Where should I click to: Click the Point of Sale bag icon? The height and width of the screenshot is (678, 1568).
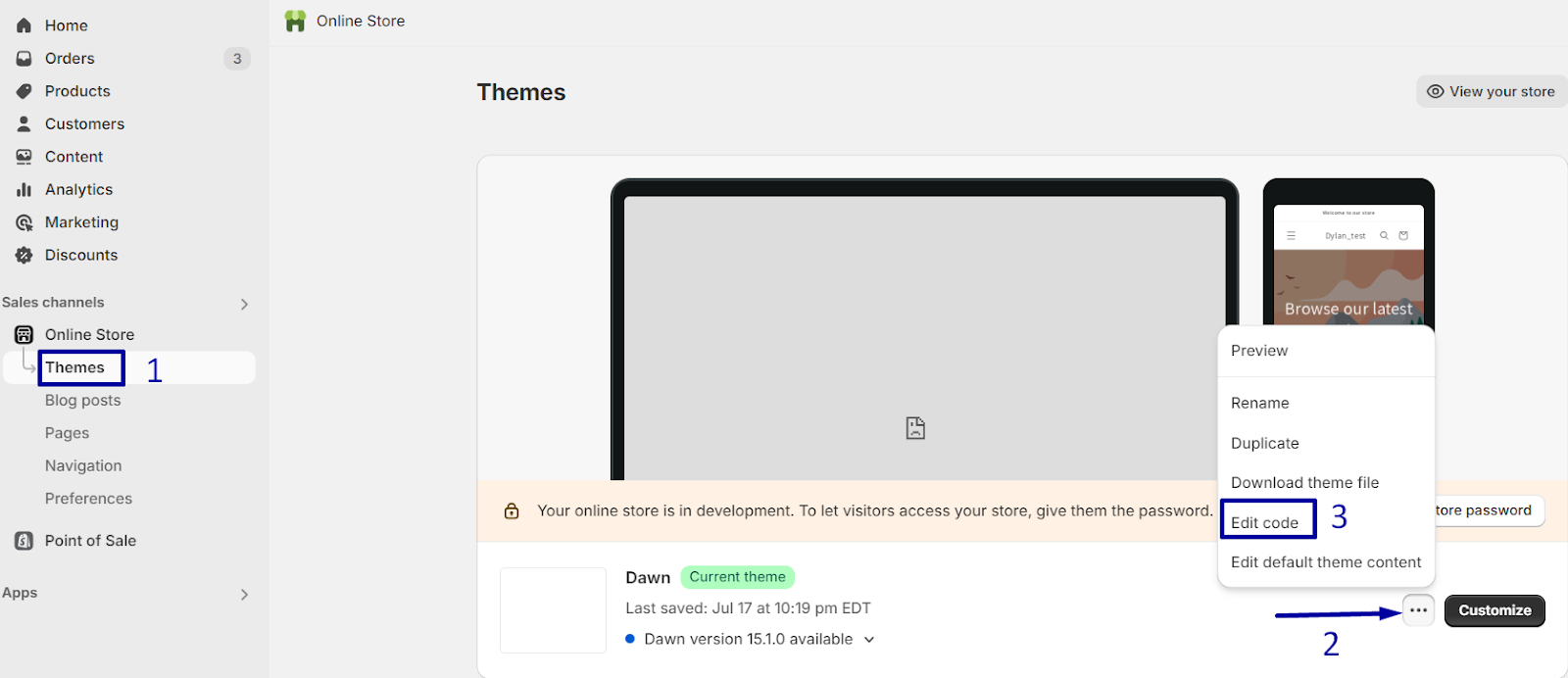24,541
